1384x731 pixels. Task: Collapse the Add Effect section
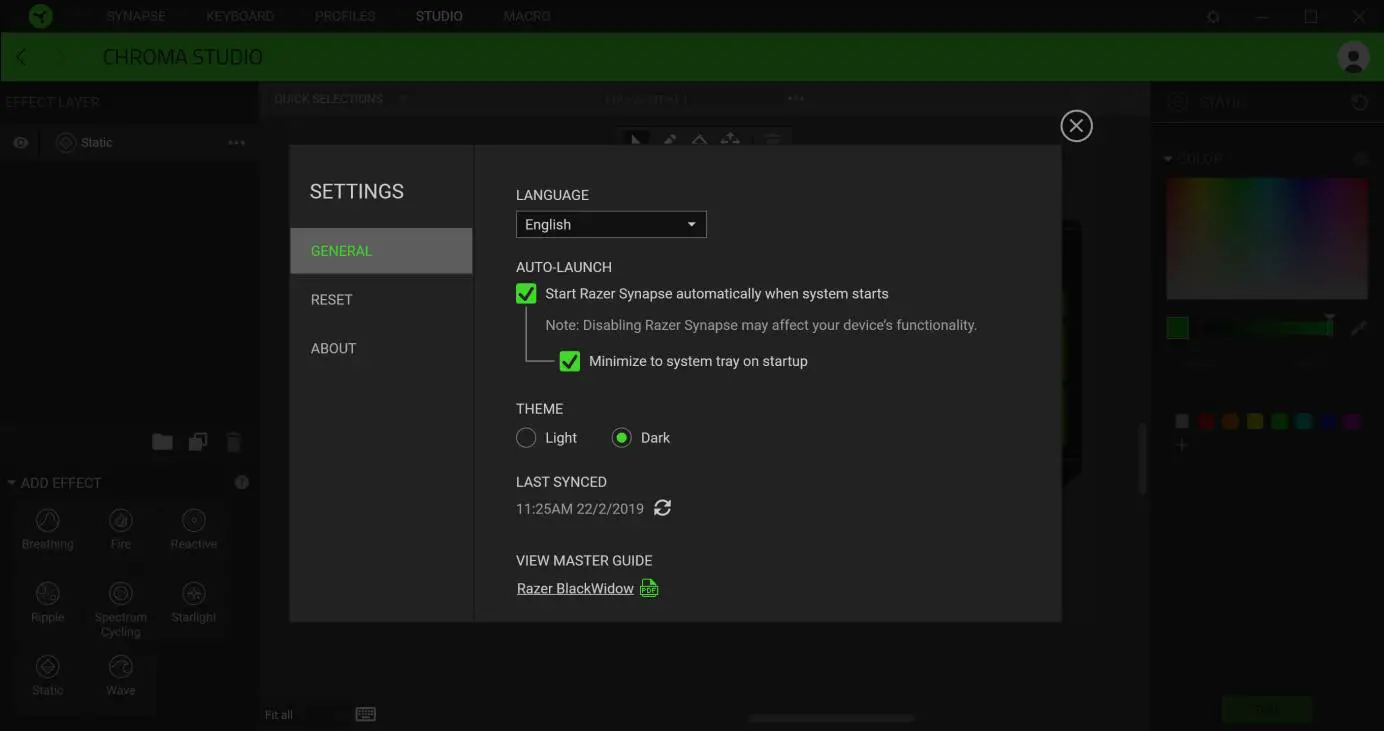click(x=12, y=483)
